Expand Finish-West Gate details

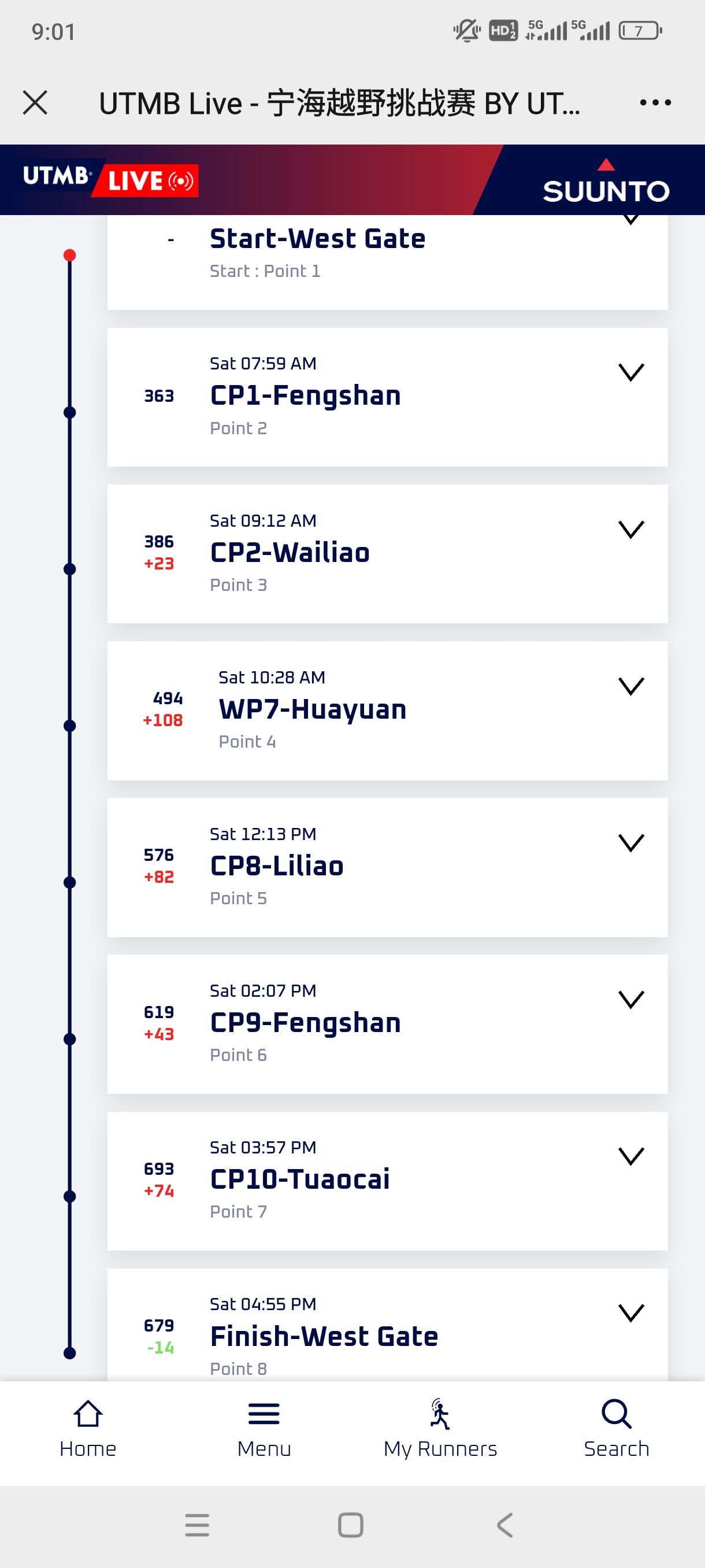pyautogui.click(x=631, y=1313)
